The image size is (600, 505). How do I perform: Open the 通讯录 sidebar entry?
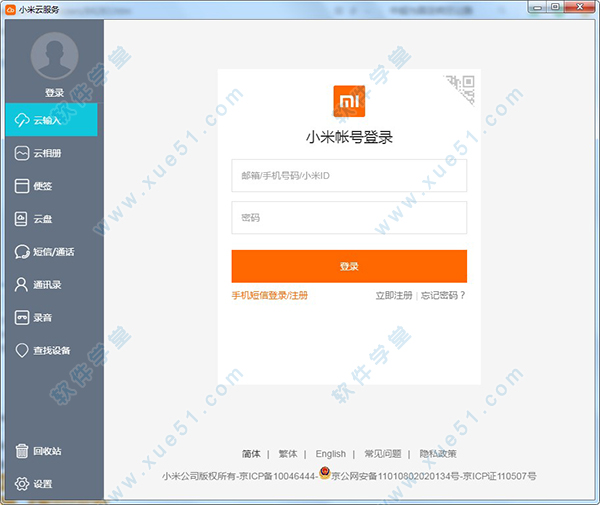point(51,285)
